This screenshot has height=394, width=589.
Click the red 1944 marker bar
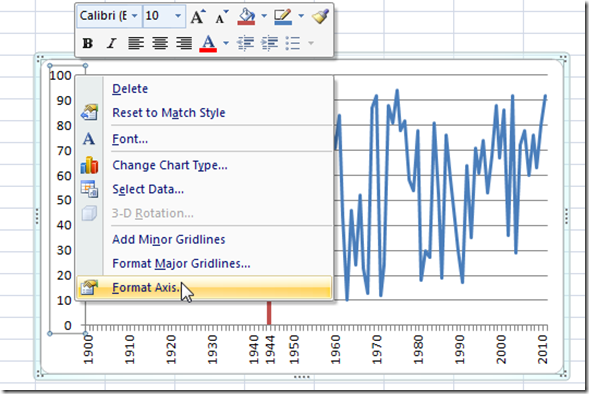click(x=269, y=312)
